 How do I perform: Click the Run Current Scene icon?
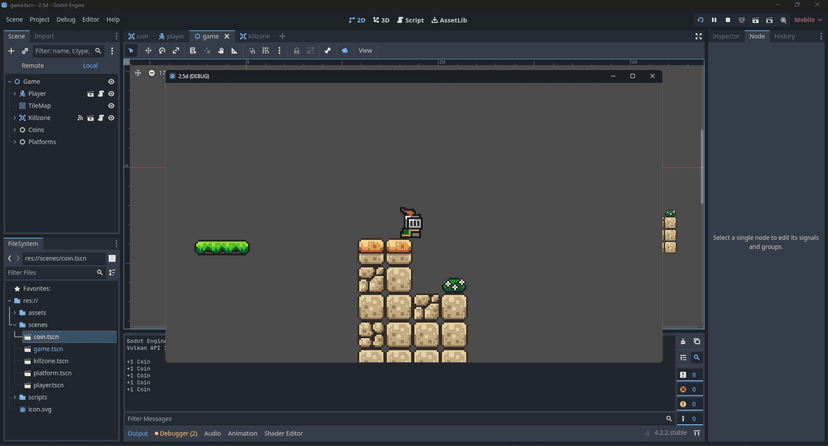coord(756,20)
